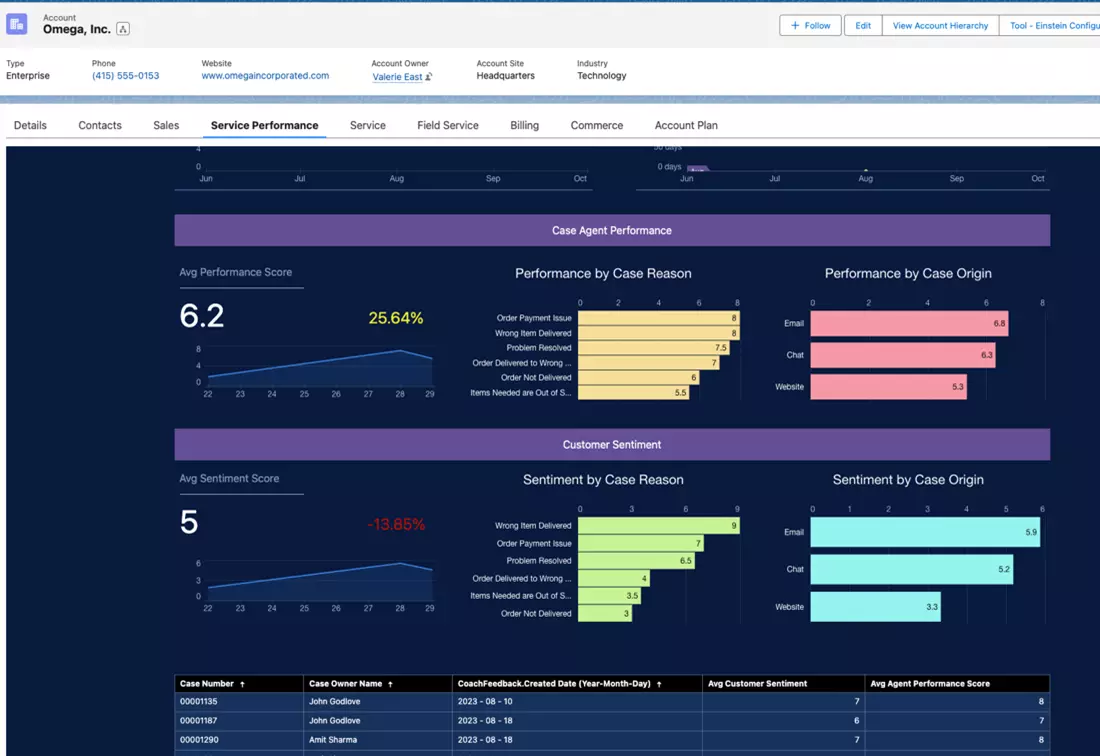
Task: Click the Order Not Delivered sentiment bar
Action: click(605, 613)
